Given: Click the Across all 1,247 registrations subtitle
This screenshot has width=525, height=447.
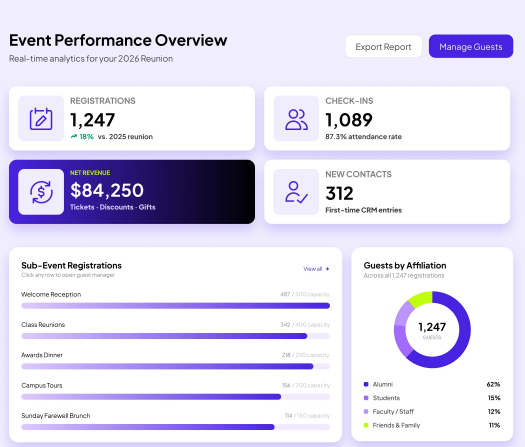Looking at the screenshot, I should point(404,276).
